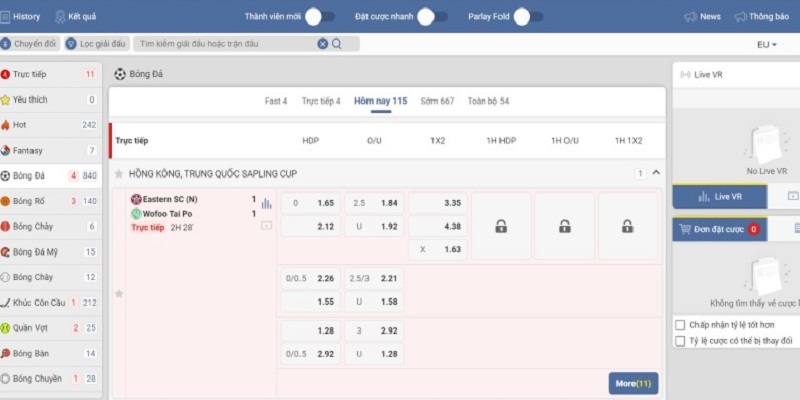Toggle the Thành viên mới switch

[x=319, y=17]
